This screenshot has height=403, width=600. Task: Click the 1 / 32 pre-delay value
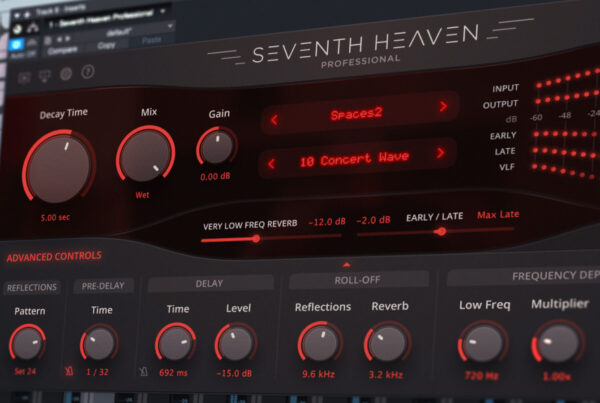point(97,372)
